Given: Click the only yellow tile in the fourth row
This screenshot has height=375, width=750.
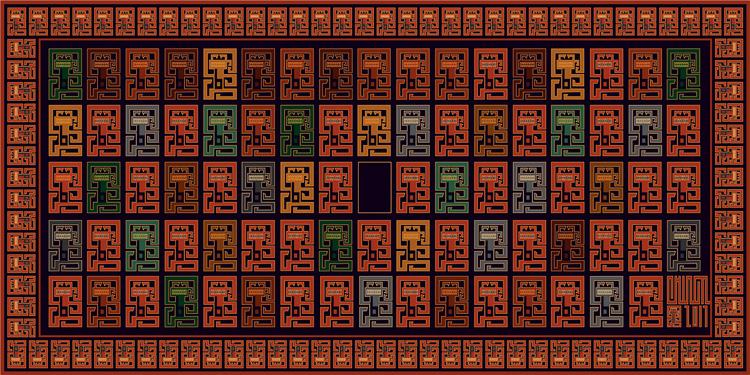Looking at the screenshot, I should point(413,245).
